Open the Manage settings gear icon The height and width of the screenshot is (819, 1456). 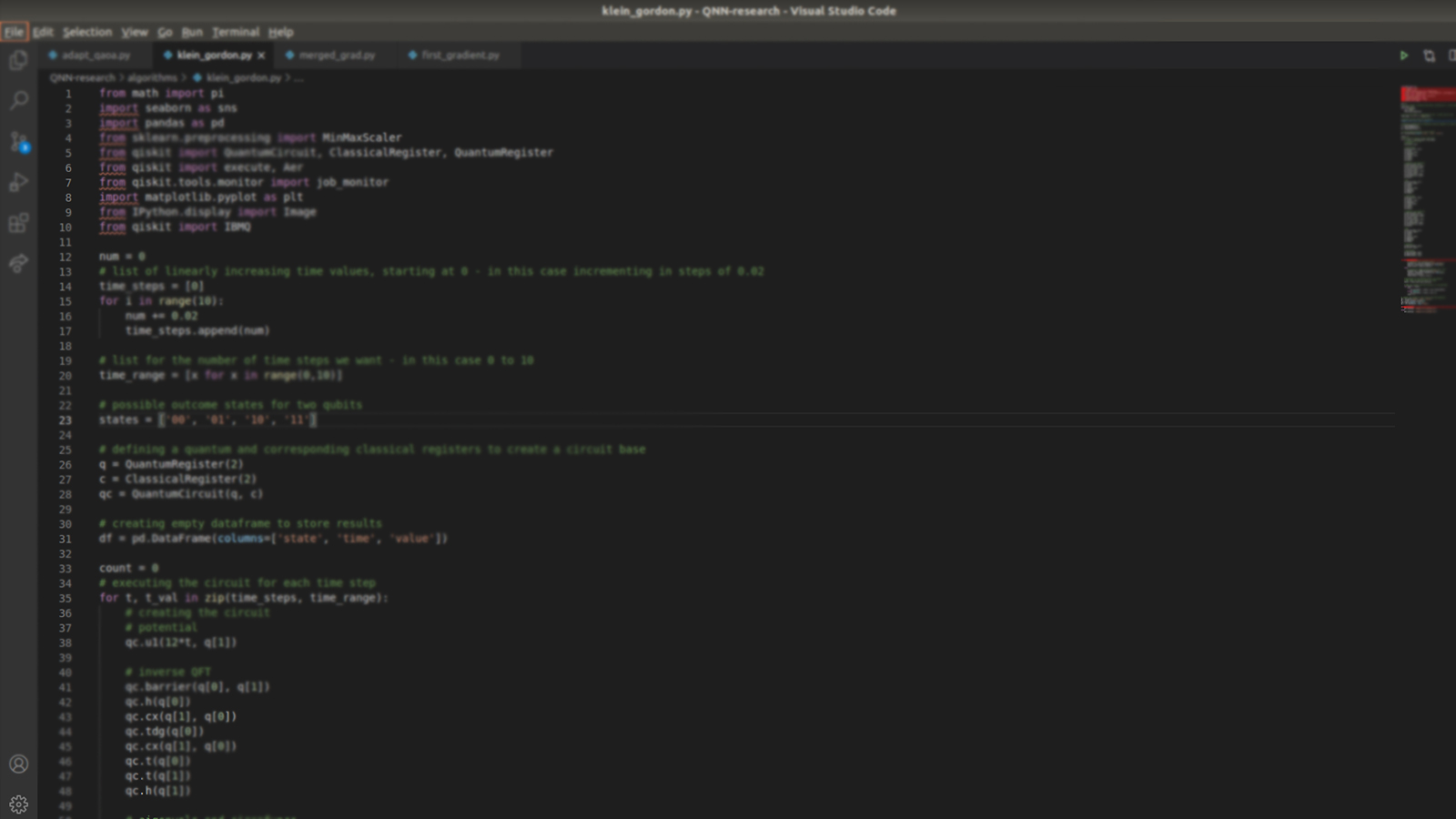pyautogui.click(x=18, y=804)
